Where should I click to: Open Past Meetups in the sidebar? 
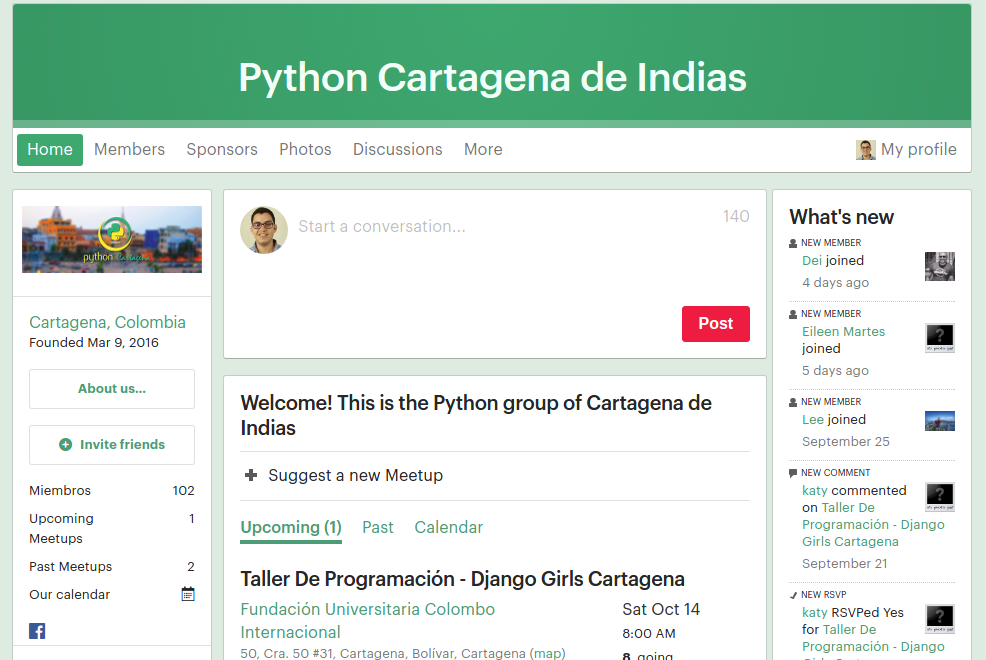pos(112,566)
